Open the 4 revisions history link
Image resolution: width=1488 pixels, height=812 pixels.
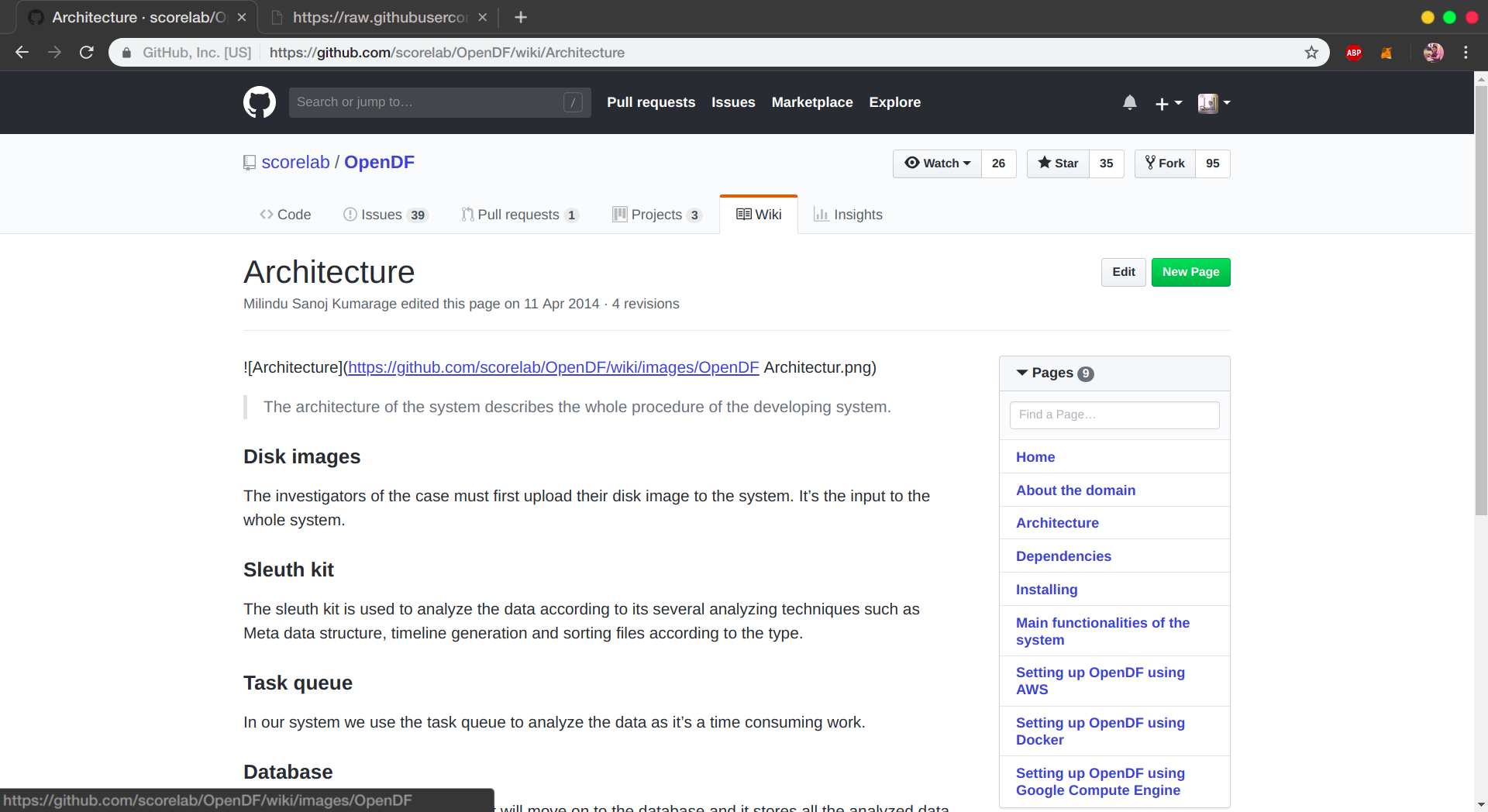tap(646, 304)
